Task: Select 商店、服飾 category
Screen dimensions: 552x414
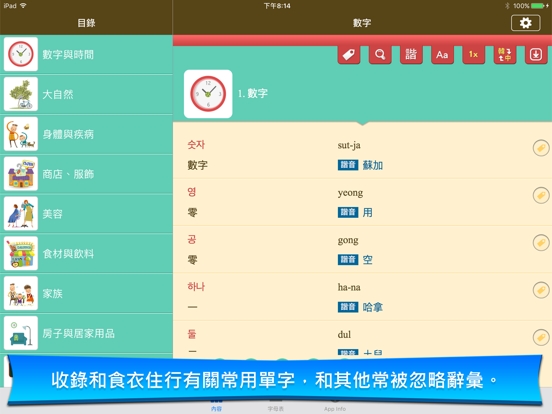Action: (x=86, y=174)
